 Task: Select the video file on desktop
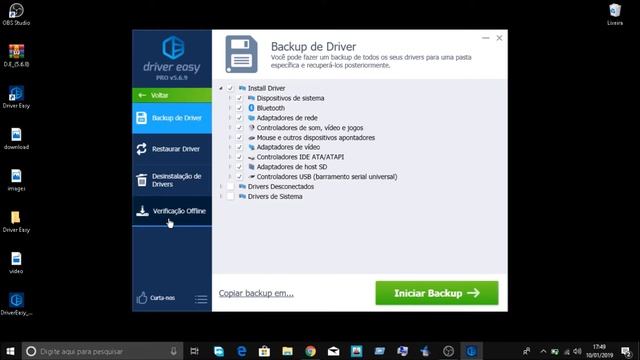click(x=16, y=262)
